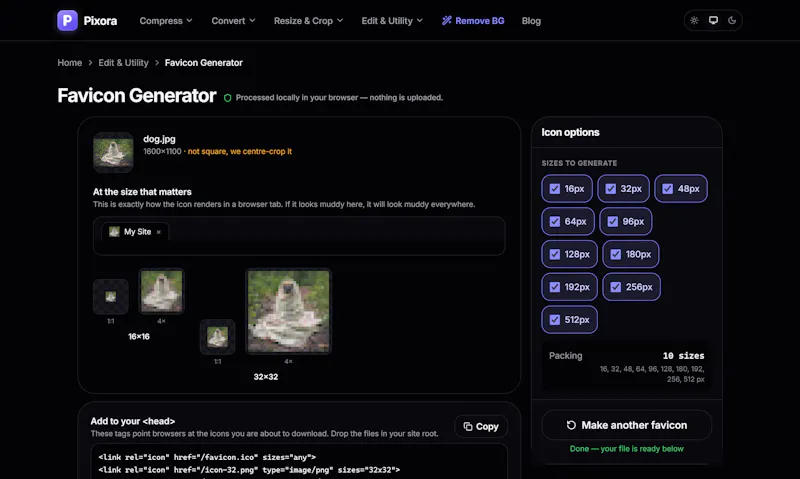Open the Remove BG tool
The height and width of the screenshot is (479, 800).
pyautogui.click(x=473, y=21)
